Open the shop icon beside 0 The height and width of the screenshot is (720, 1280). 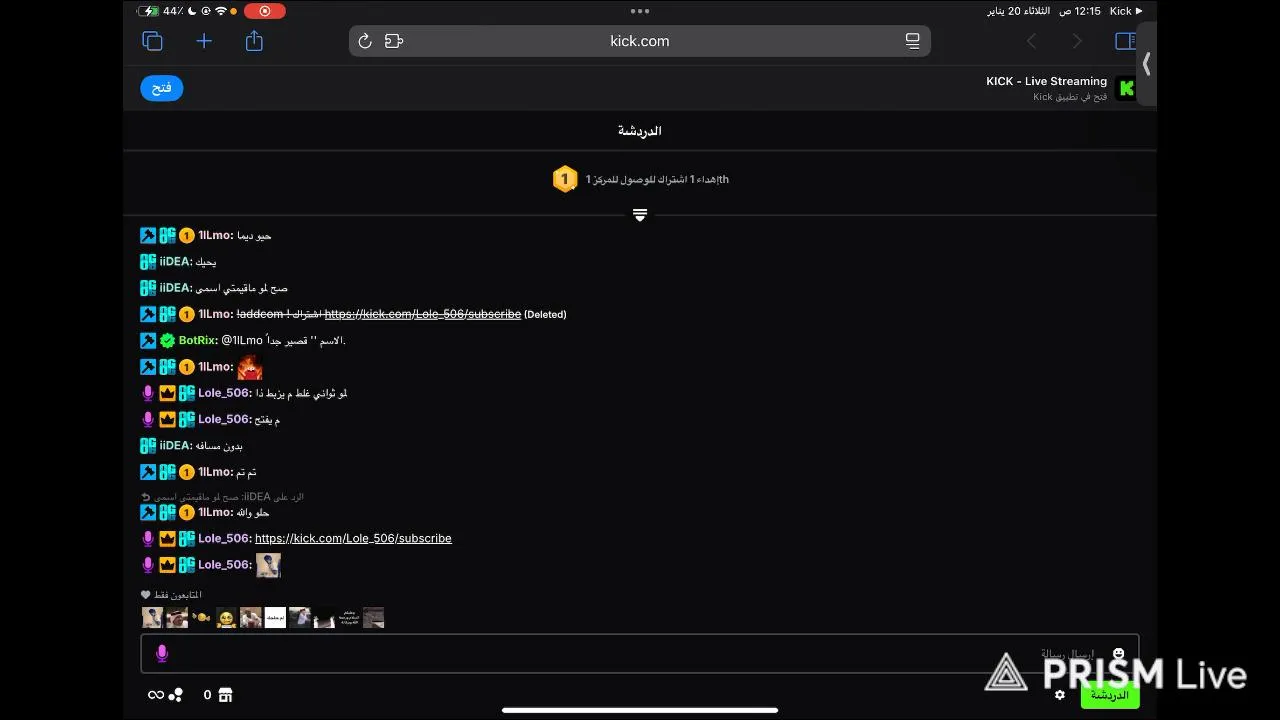click(x=225, y=695)
